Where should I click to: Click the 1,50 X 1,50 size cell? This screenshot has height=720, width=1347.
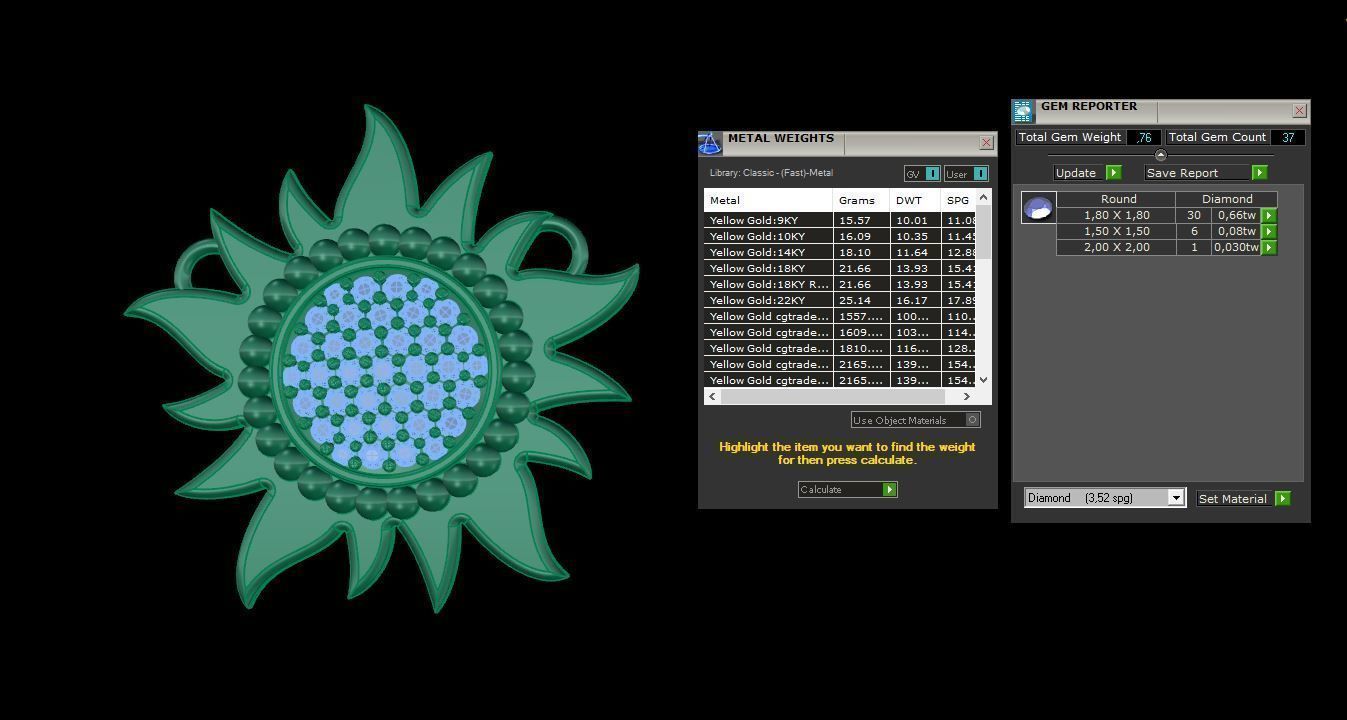1116,231
